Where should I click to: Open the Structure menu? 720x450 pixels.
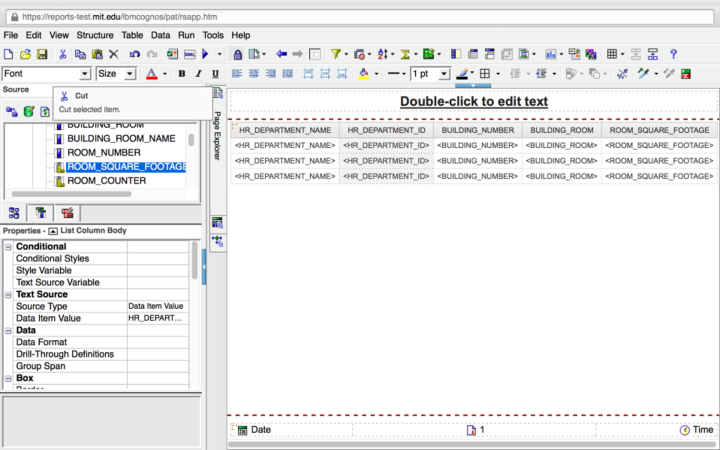(x=95, y=35)
